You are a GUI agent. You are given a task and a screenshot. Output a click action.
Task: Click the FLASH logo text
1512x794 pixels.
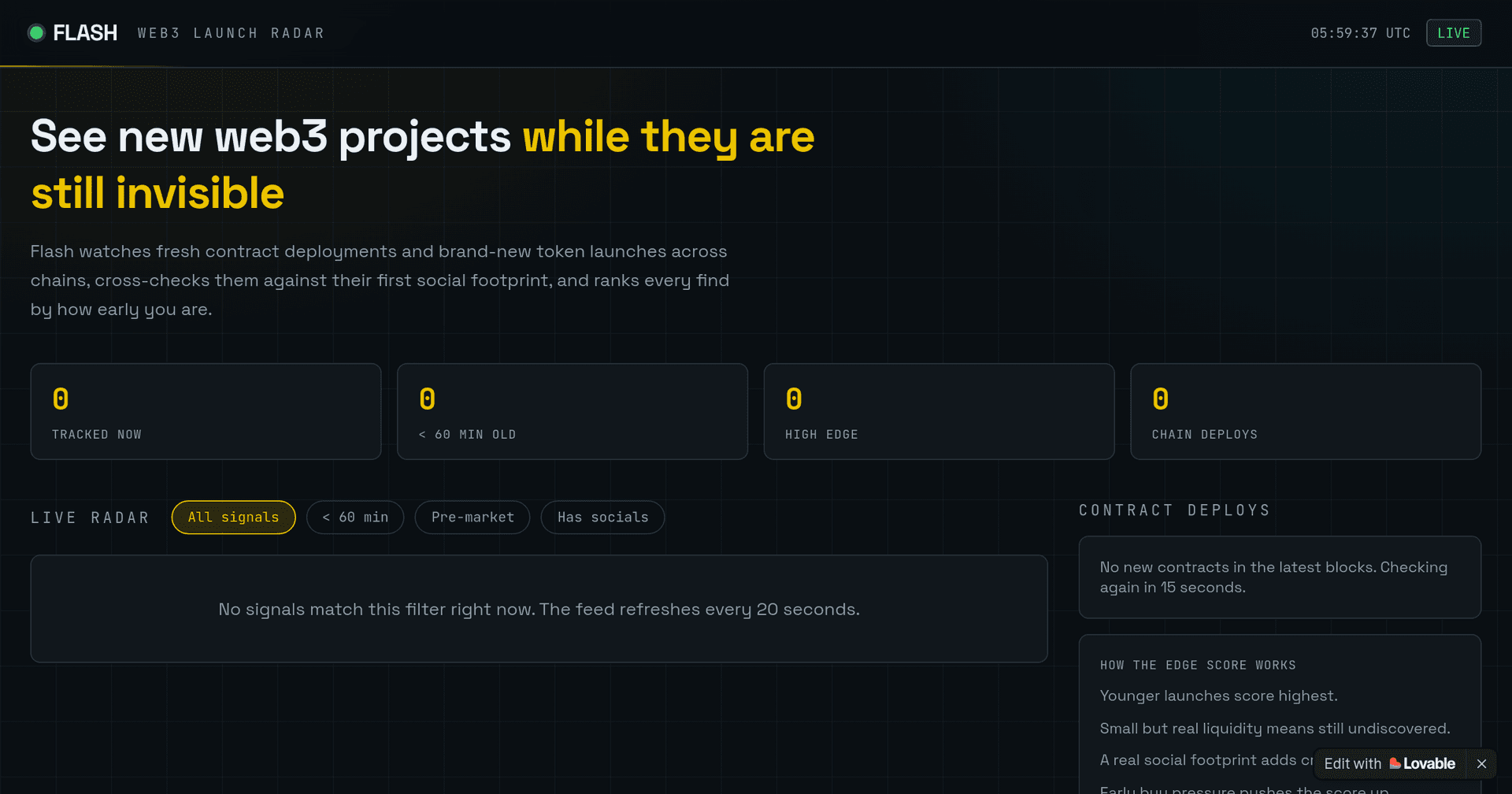coord(85,33)
